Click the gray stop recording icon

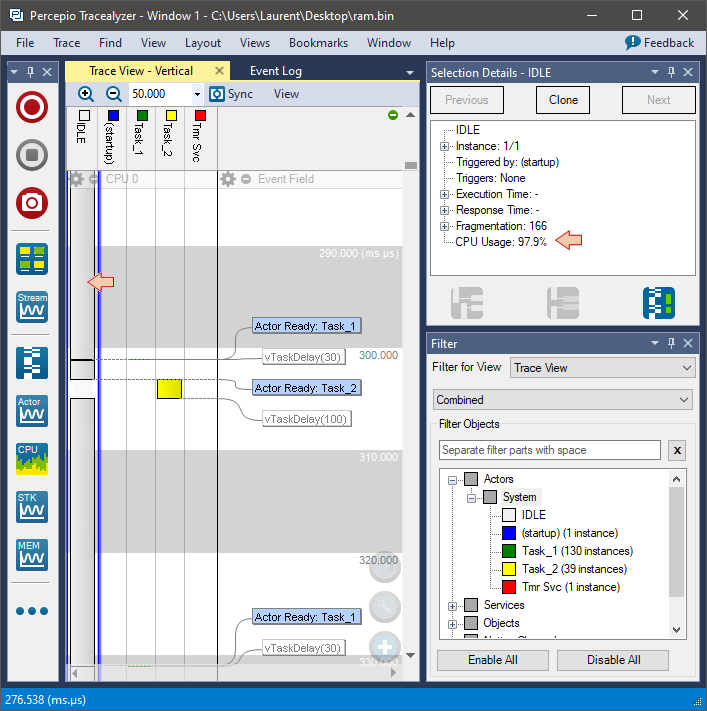(x=32, y=155)
